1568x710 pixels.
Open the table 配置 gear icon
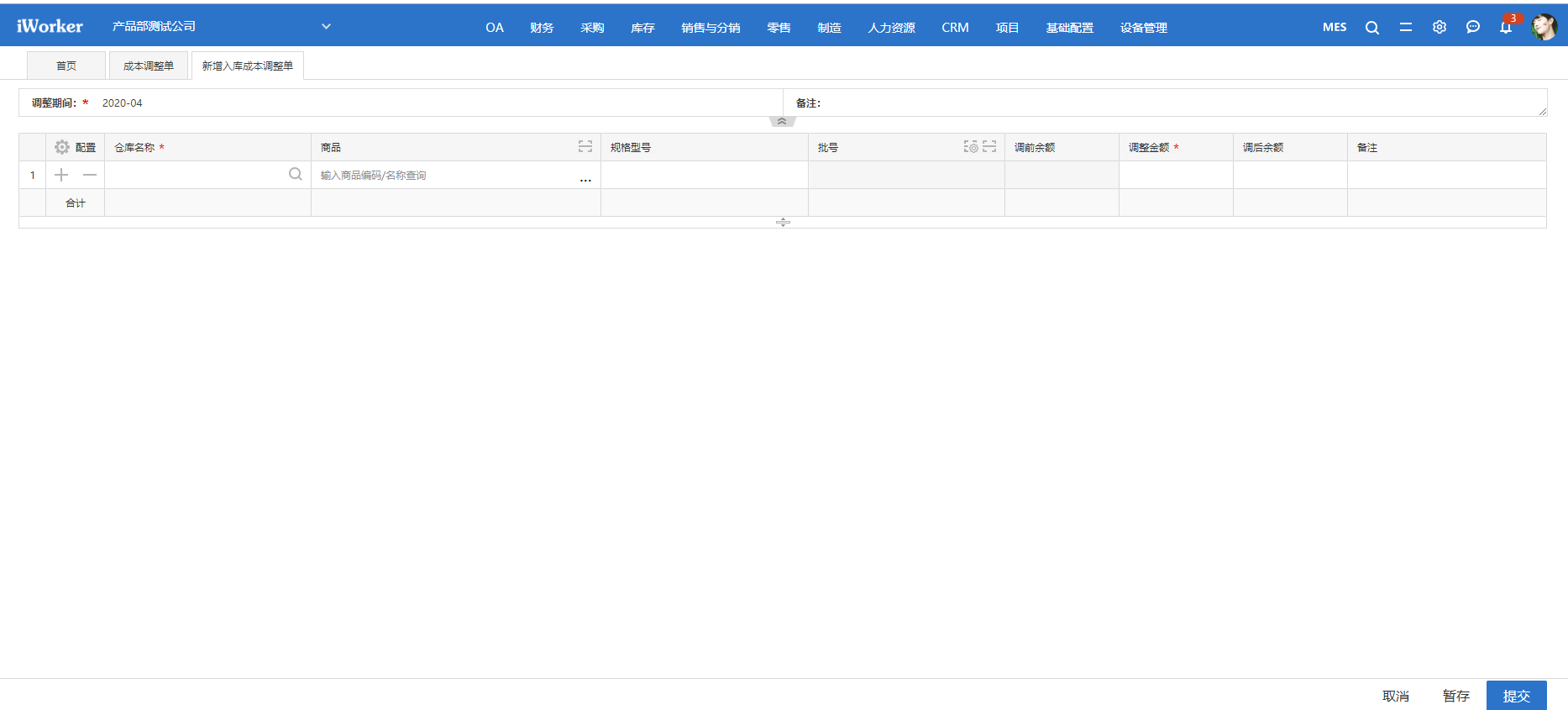pyautogui.click(x=62, y=147)
